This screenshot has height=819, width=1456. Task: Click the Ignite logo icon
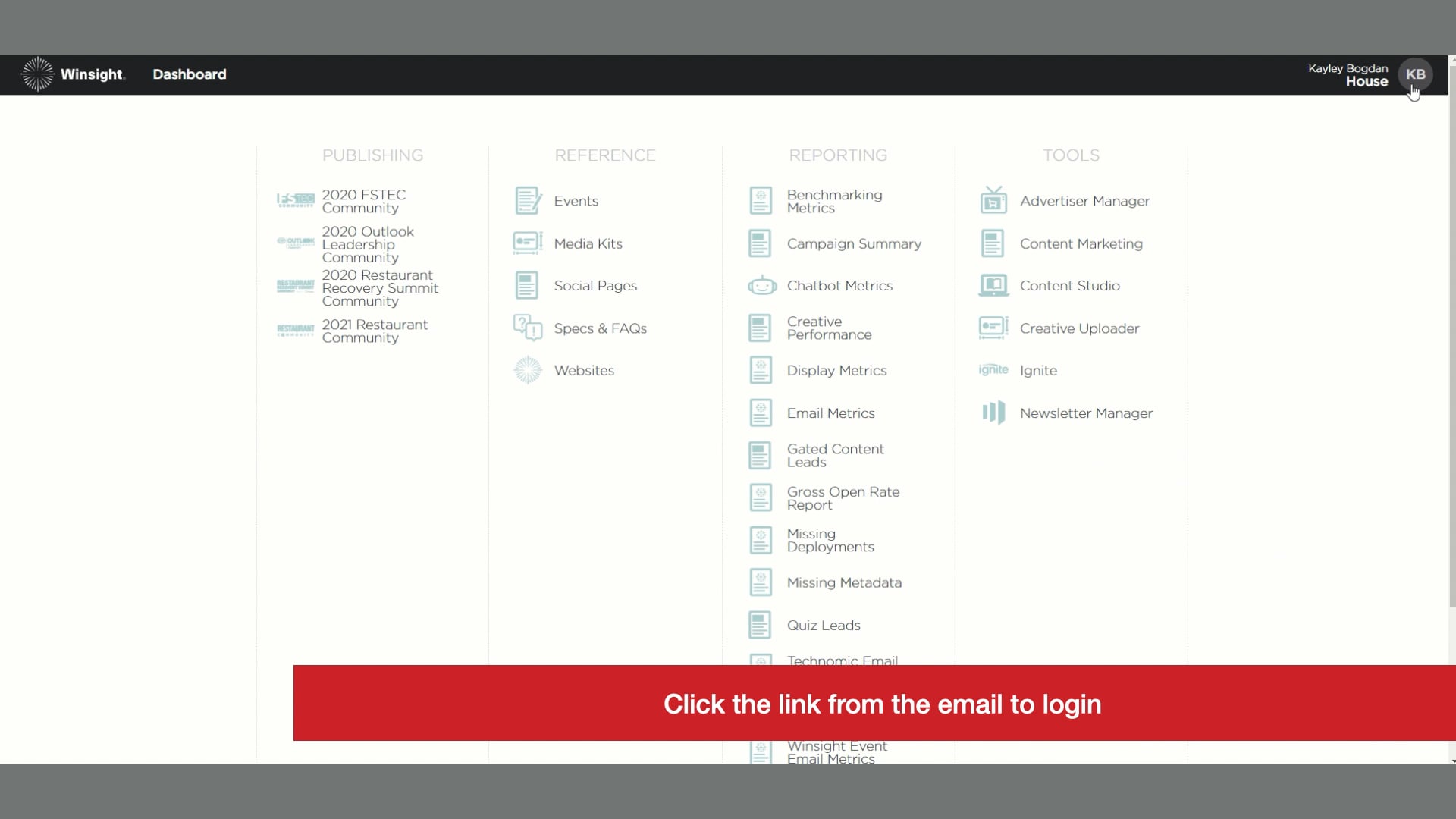tap(993, 370)
